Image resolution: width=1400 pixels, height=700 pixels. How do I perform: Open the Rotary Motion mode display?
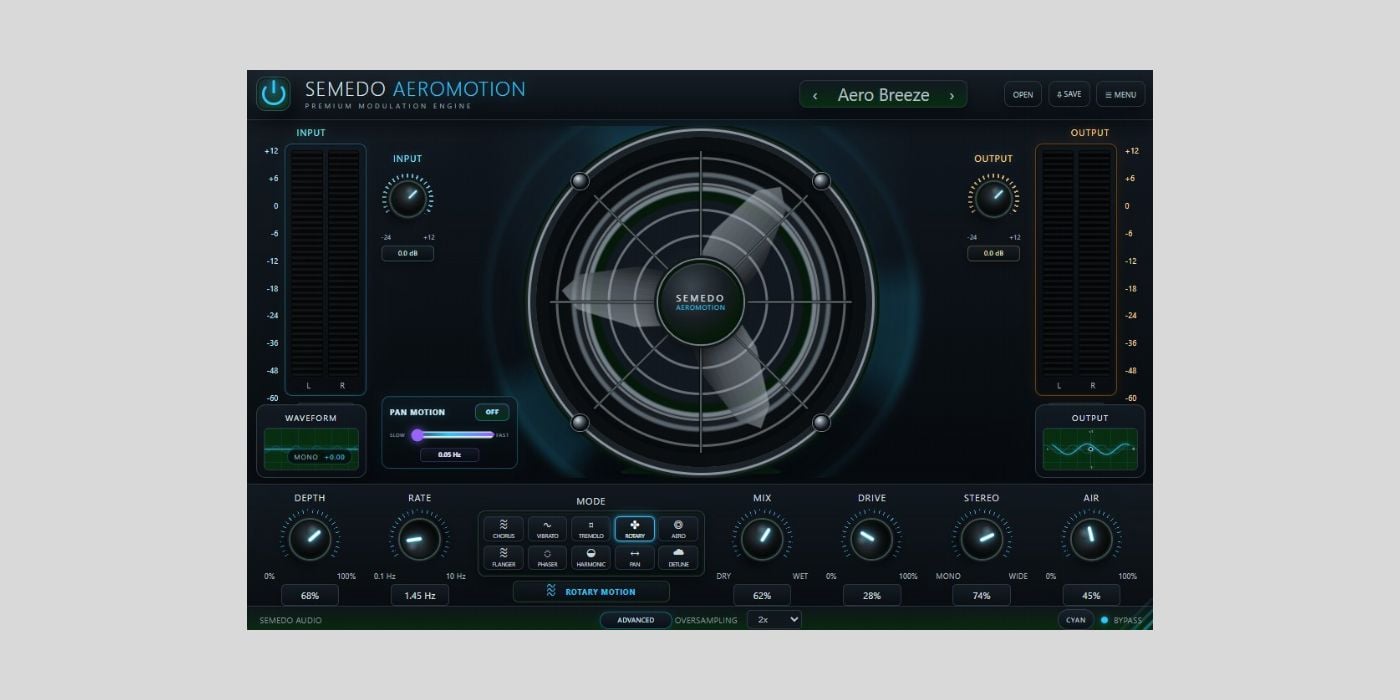click(591, 592)
